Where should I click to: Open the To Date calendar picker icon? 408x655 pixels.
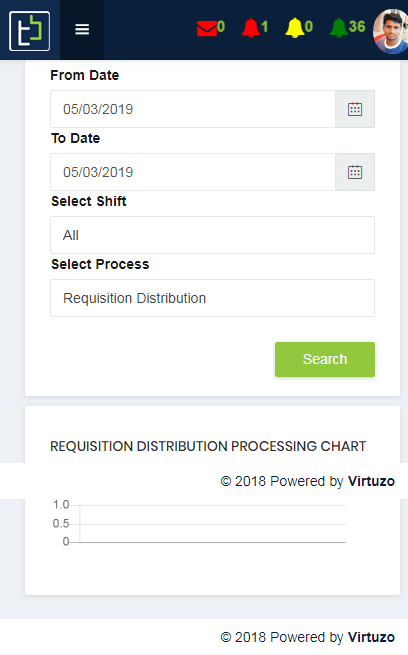click(355, 172)
